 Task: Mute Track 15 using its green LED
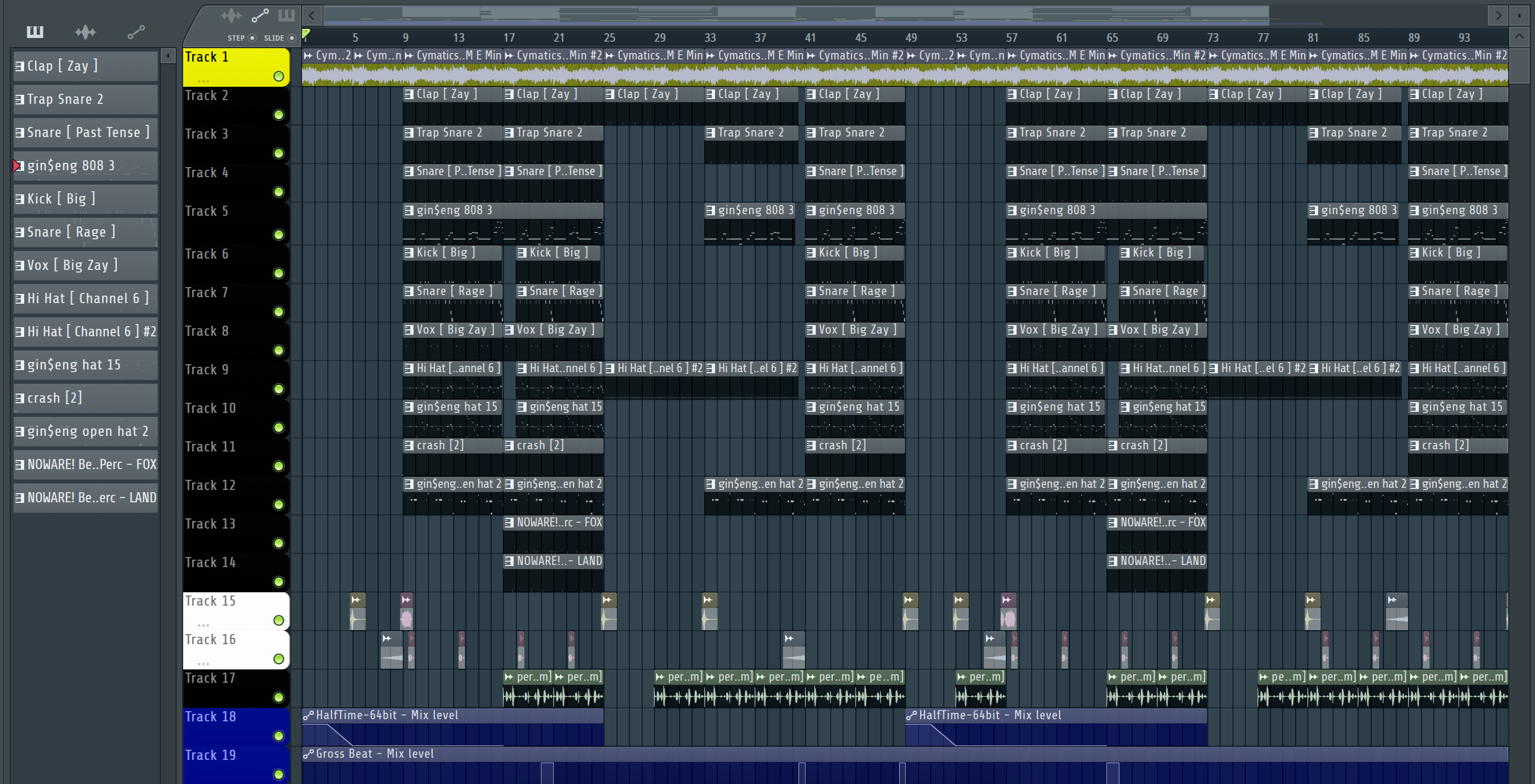279,621
